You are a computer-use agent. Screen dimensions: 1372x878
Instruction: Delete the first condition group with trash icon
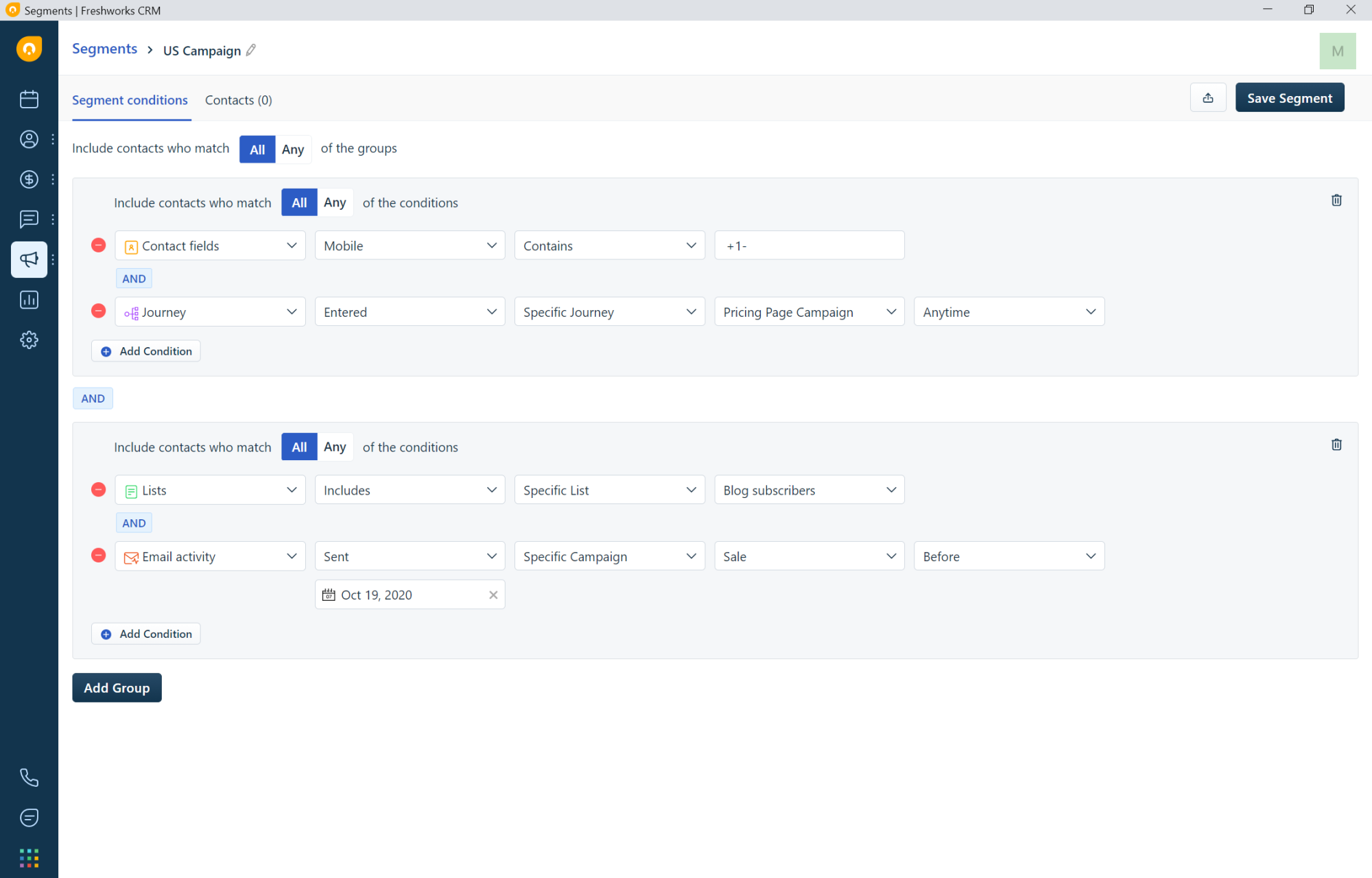pyautogui.click(x=1336, y=200)
